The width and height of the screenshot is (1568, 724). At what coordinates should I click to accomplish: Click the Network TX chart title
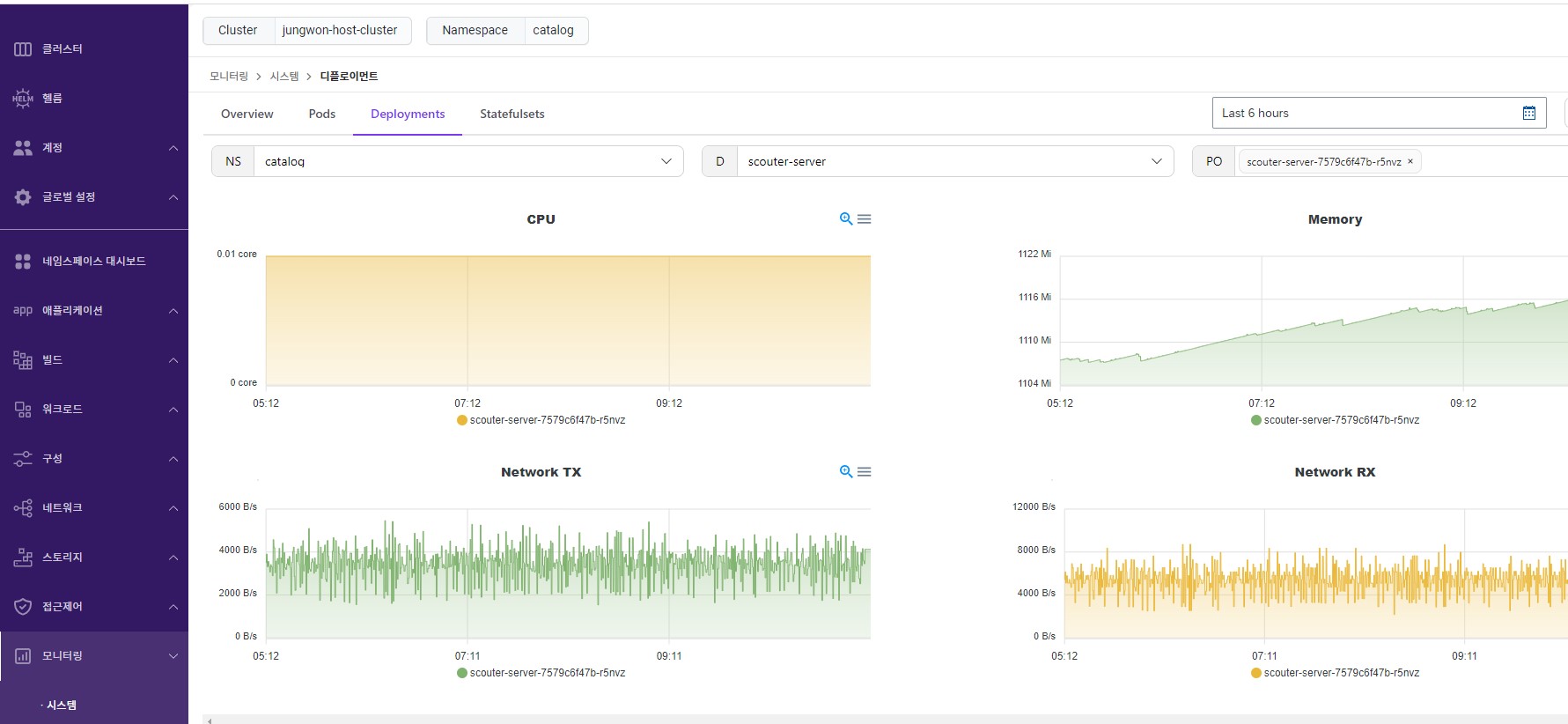pos(541,472)
